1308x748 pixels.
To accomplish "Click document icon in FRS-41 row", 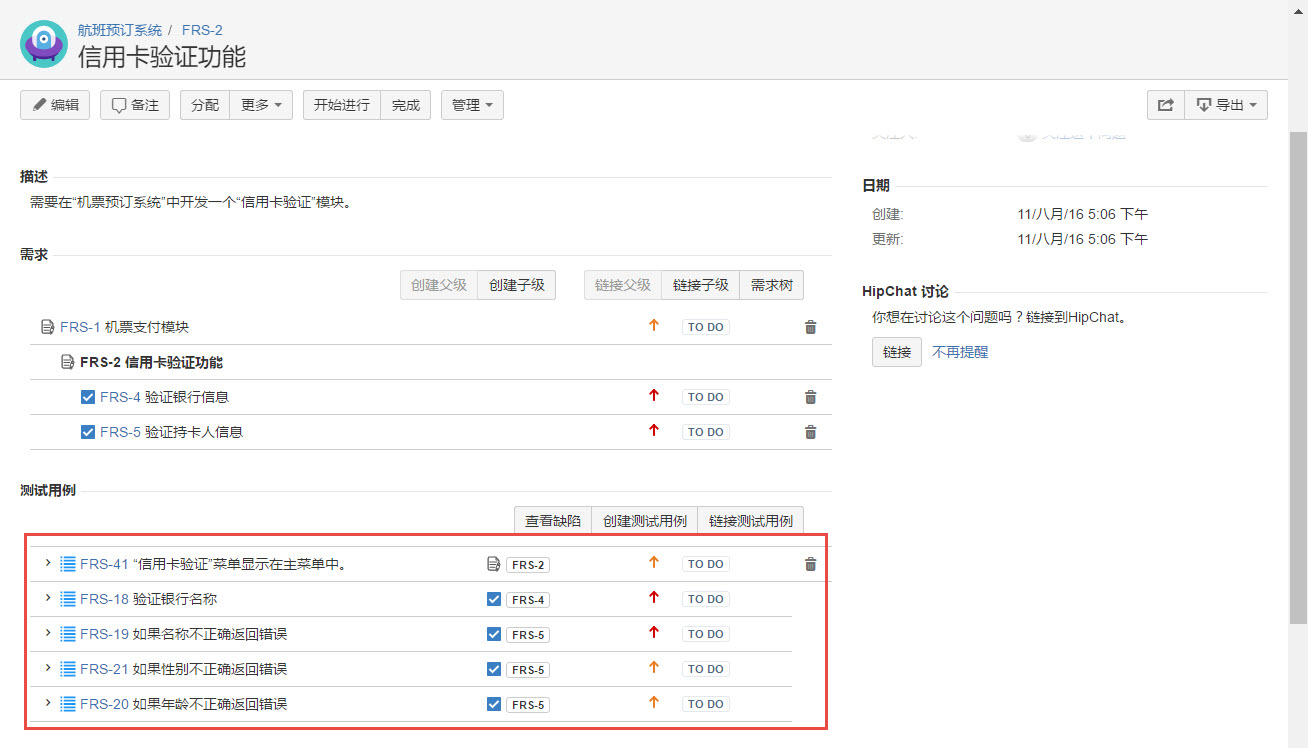I will [493, 564].
